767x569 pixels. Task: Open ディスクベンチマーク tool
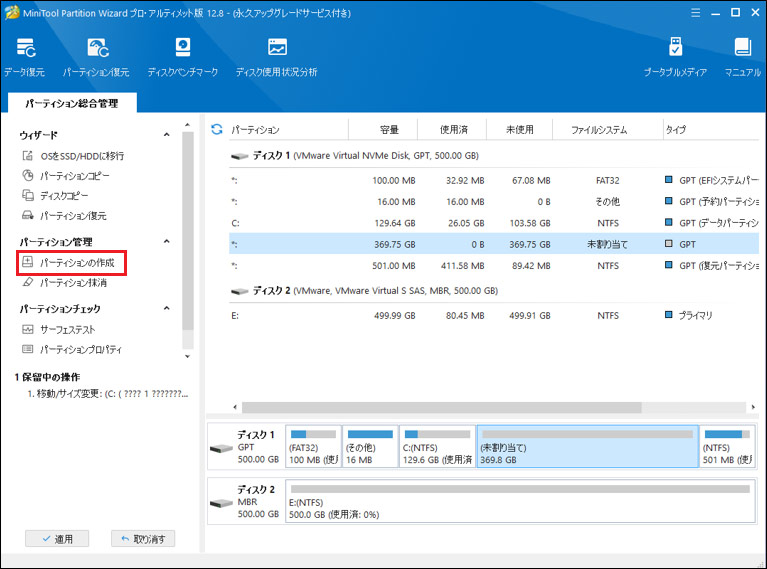[182, 57]
